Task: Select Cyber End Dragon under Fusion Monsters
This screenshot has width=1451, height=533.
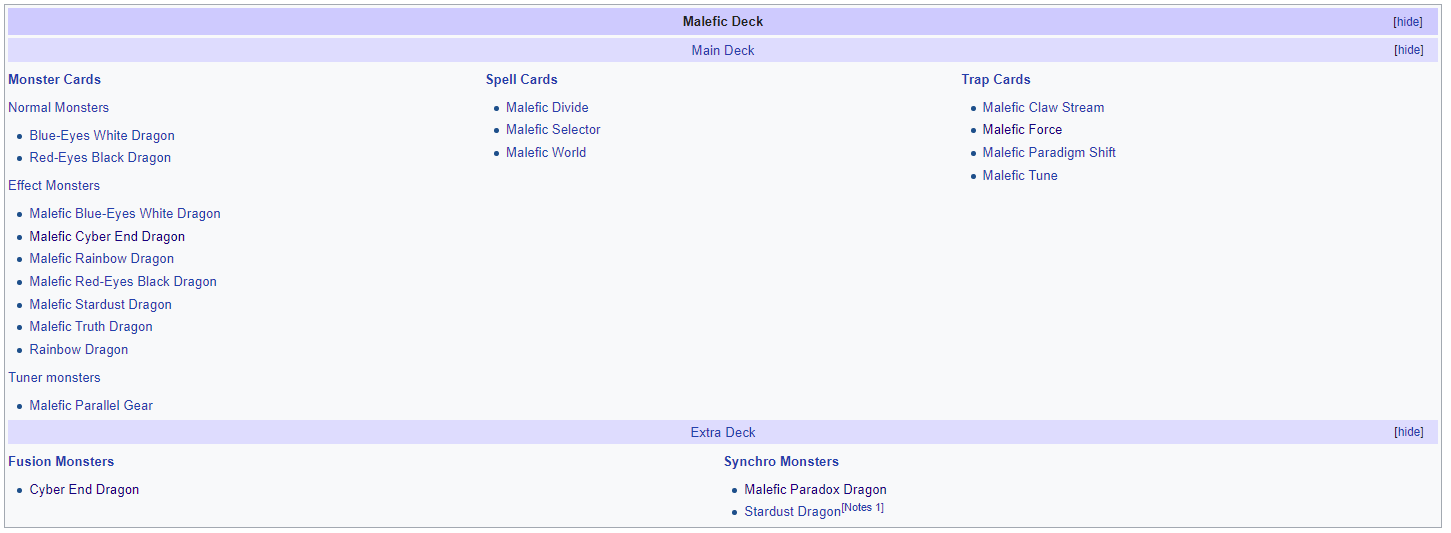Action: click(84, 489)
